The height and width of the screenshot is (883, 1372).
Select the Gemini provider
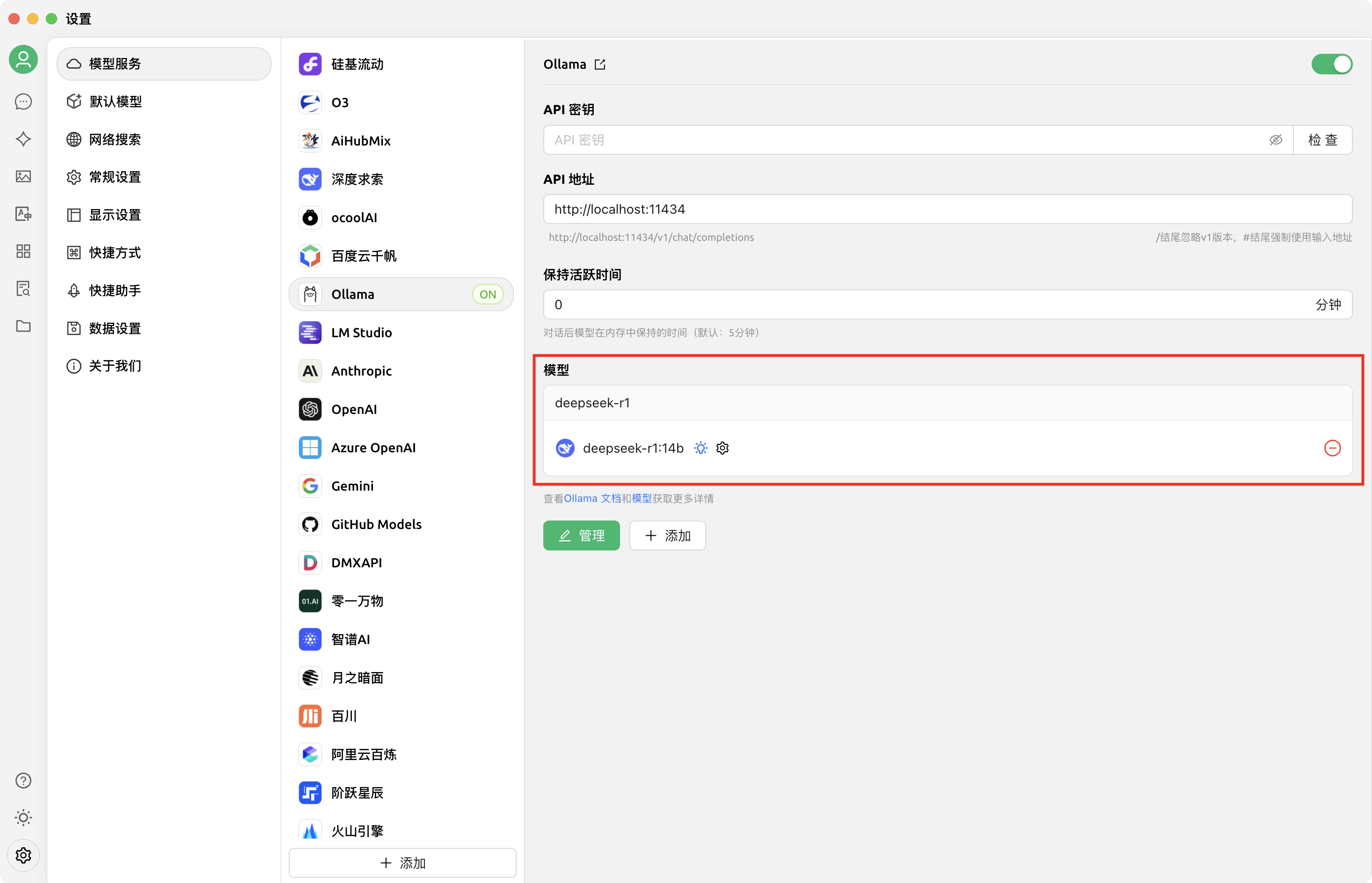coord(401,486)
